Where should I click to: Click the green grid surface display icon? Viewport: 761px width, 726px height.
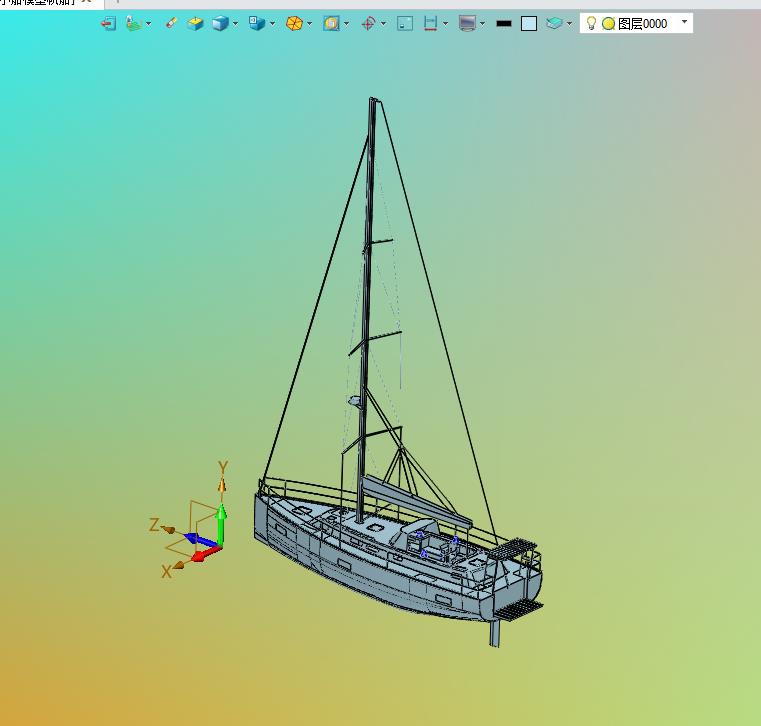point(133,23)
